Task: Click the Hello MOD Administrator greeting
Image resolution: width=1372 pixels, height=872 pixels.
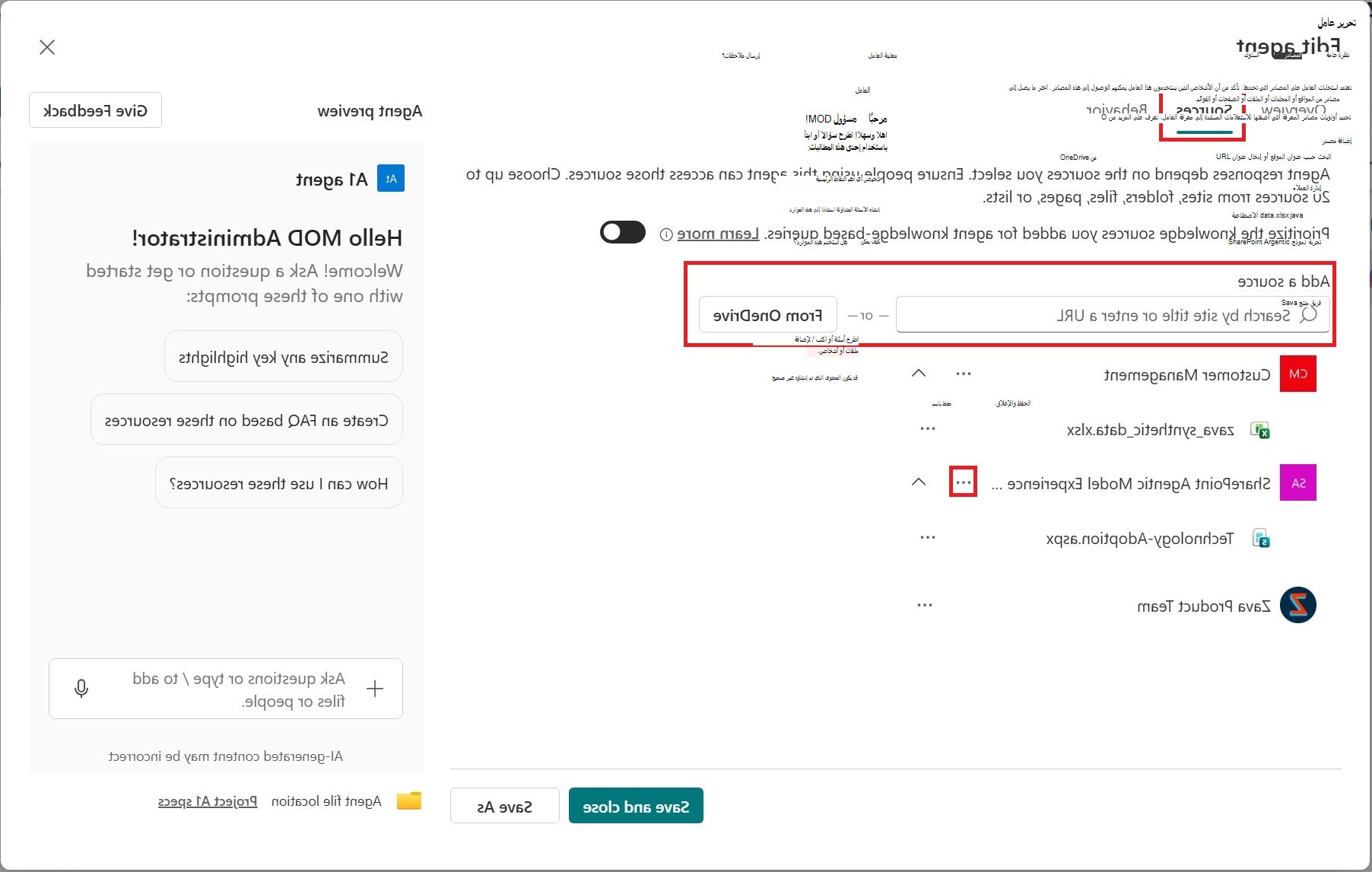Action: (x=267, y=237)
